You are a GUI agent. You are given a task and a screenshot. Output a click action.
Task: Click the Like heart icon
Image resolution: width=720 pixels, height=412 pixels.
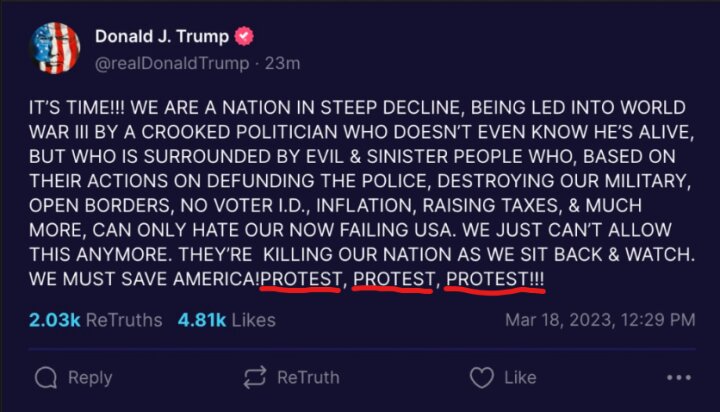(x=482, y=378)
